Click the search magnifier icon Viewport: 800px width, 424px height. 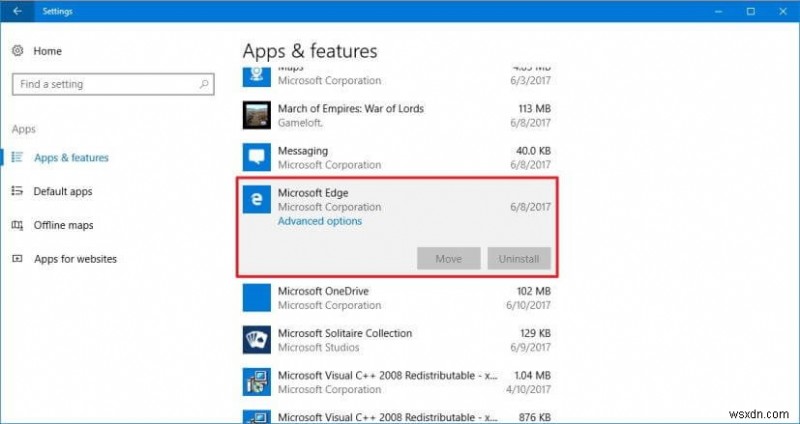click(x=204, y=84)
